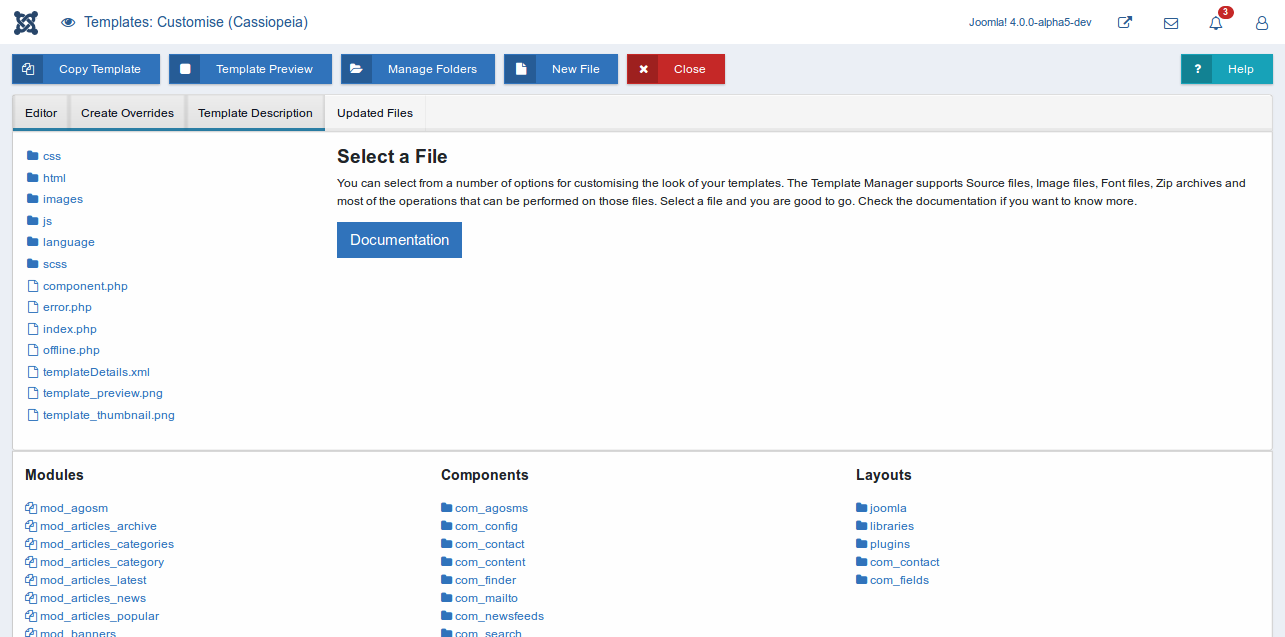Image resolution: width=1285 pixels, height=637 pixels.
Task: Open site preview external link icon
Action: [x=1125, y=22]
